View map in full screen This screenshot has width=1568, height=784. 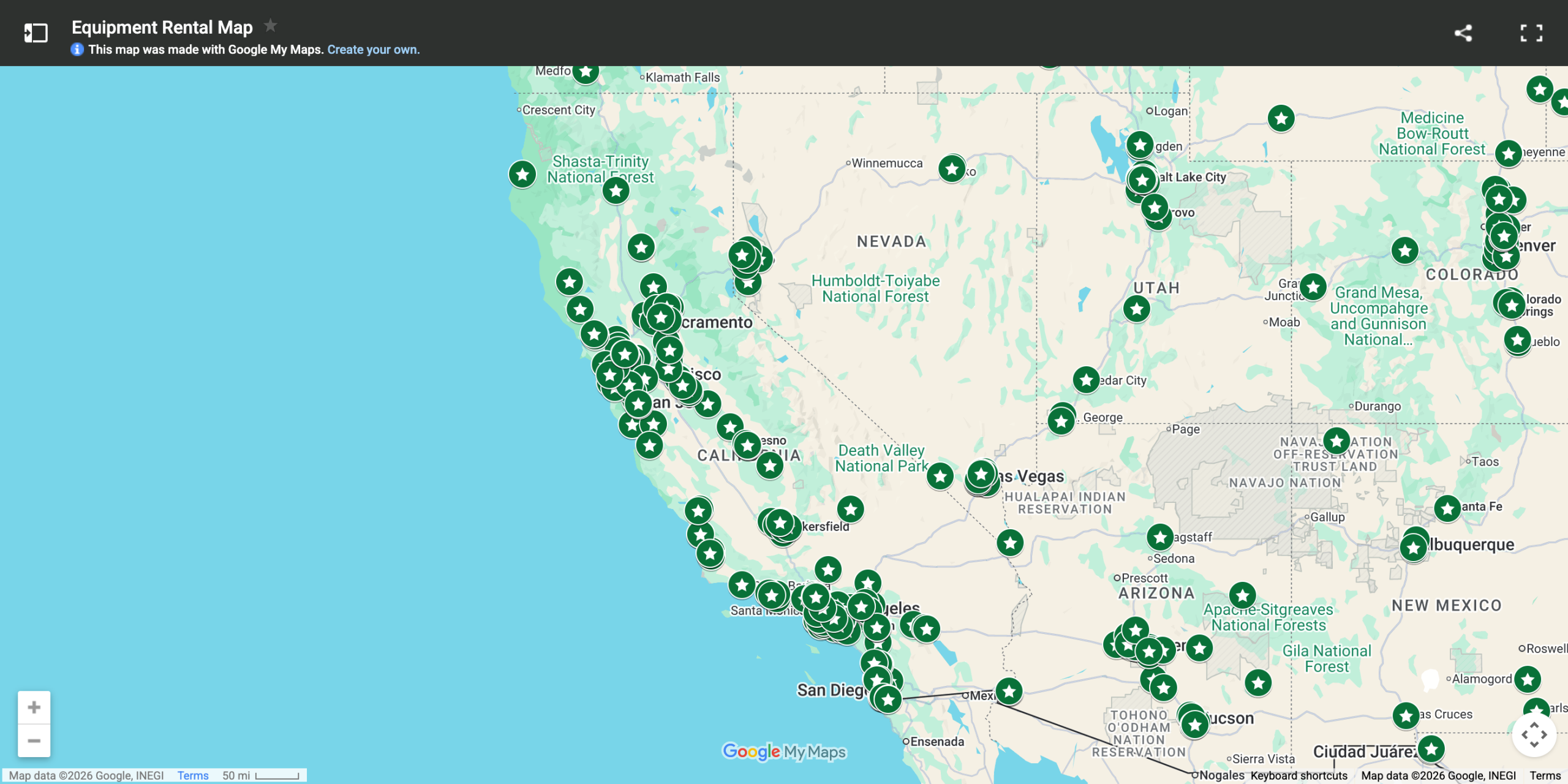coord(1531,32)
